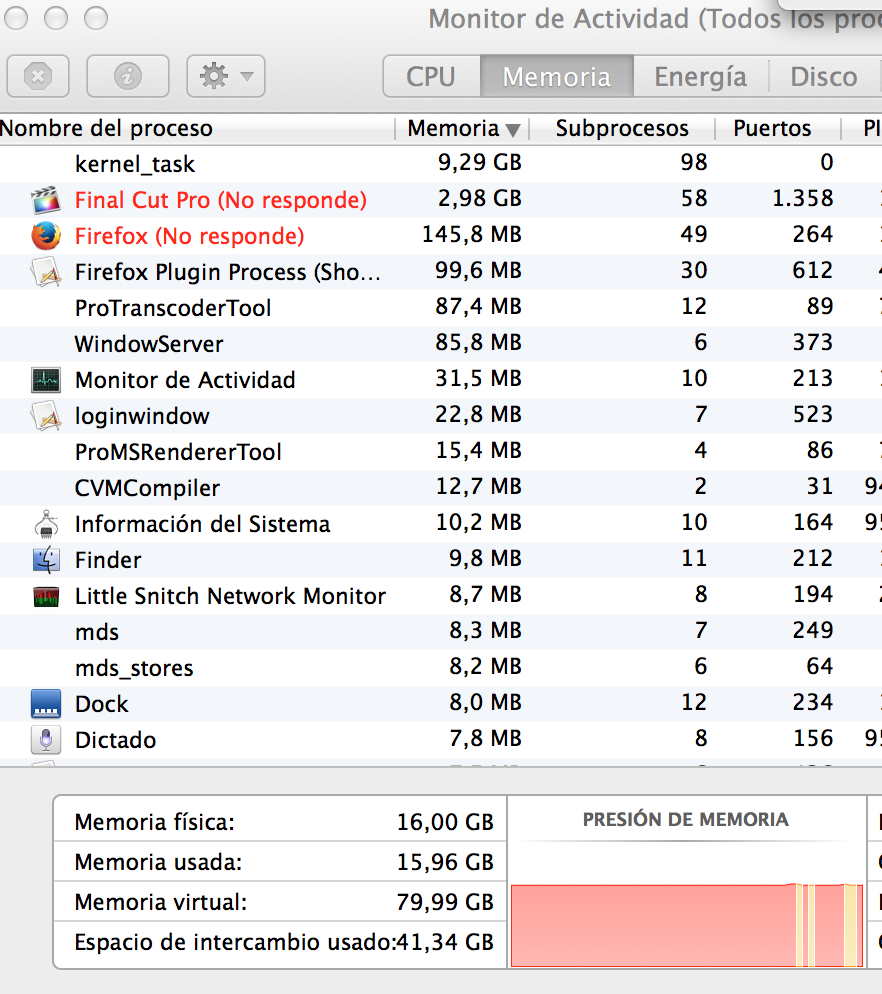This screenshot has width=882, height=994.
Task: Select the kernel_task process row
Action: pyautogui.click(x=441, y=164)
